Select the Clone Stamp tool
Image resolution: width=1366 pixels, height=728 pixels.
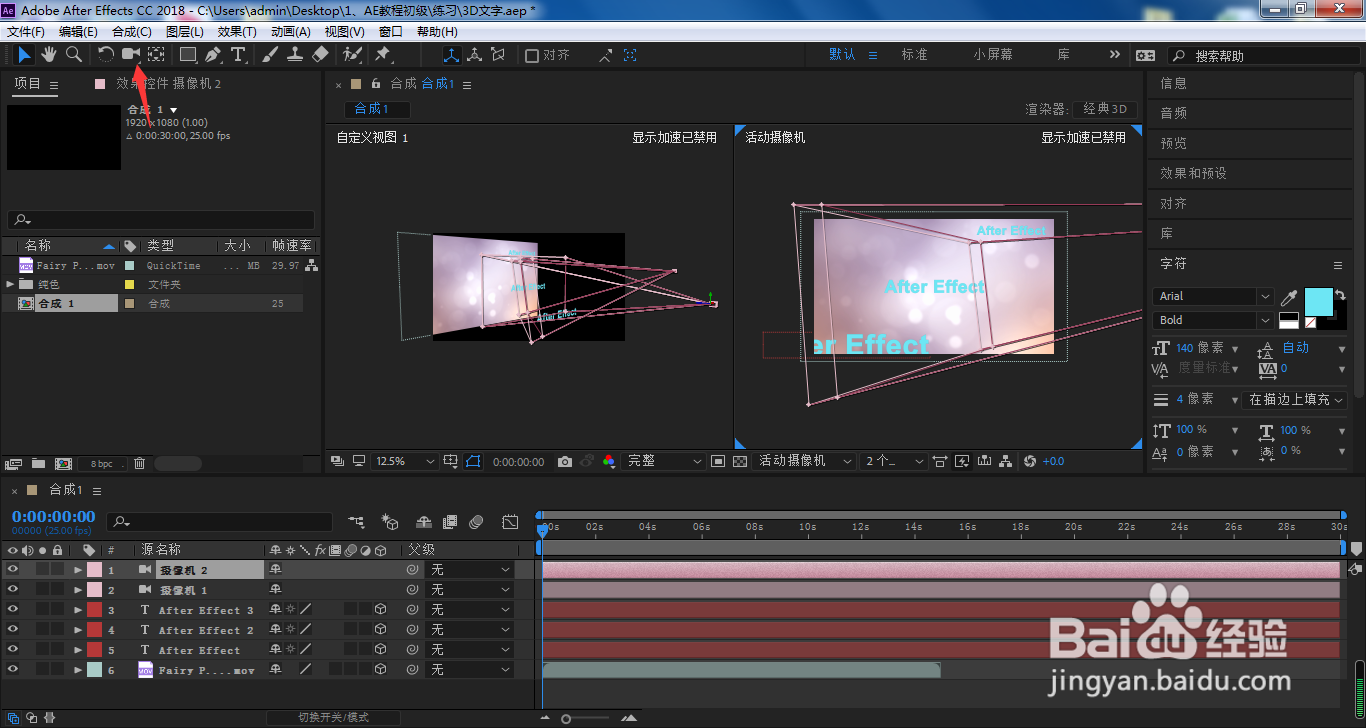point(295,55)
